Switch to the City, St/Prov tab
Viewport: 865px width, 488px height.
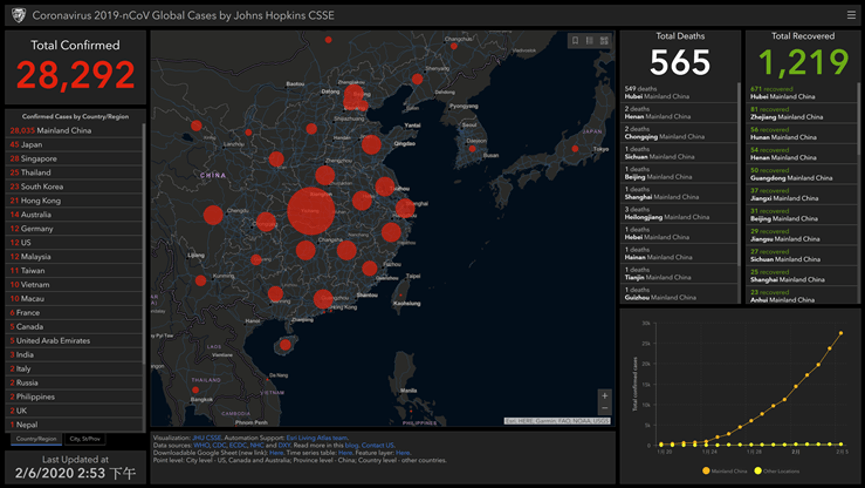85,439
